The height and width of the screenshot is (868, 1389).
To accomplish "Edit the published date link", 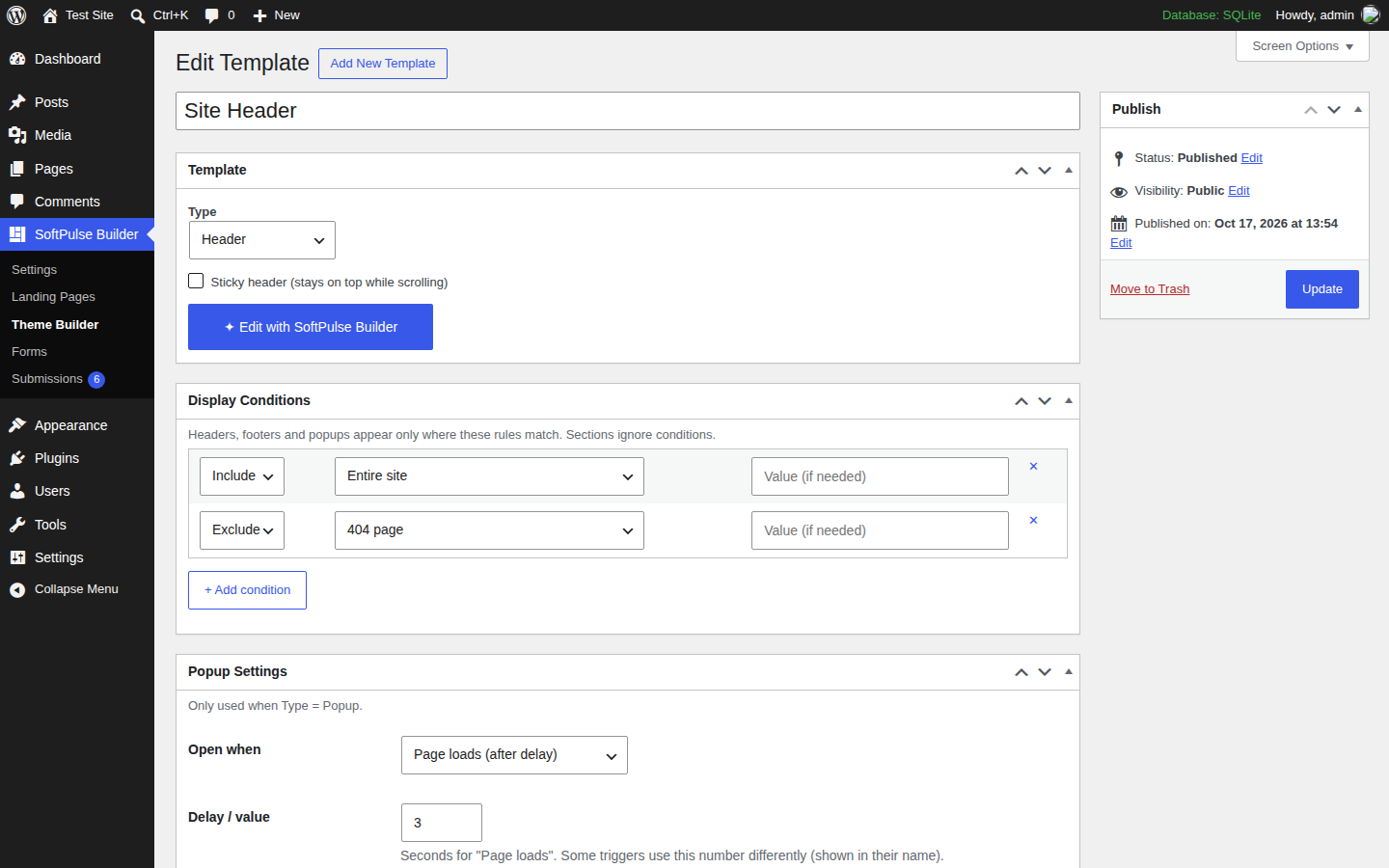I will [x=1121, y=243].
